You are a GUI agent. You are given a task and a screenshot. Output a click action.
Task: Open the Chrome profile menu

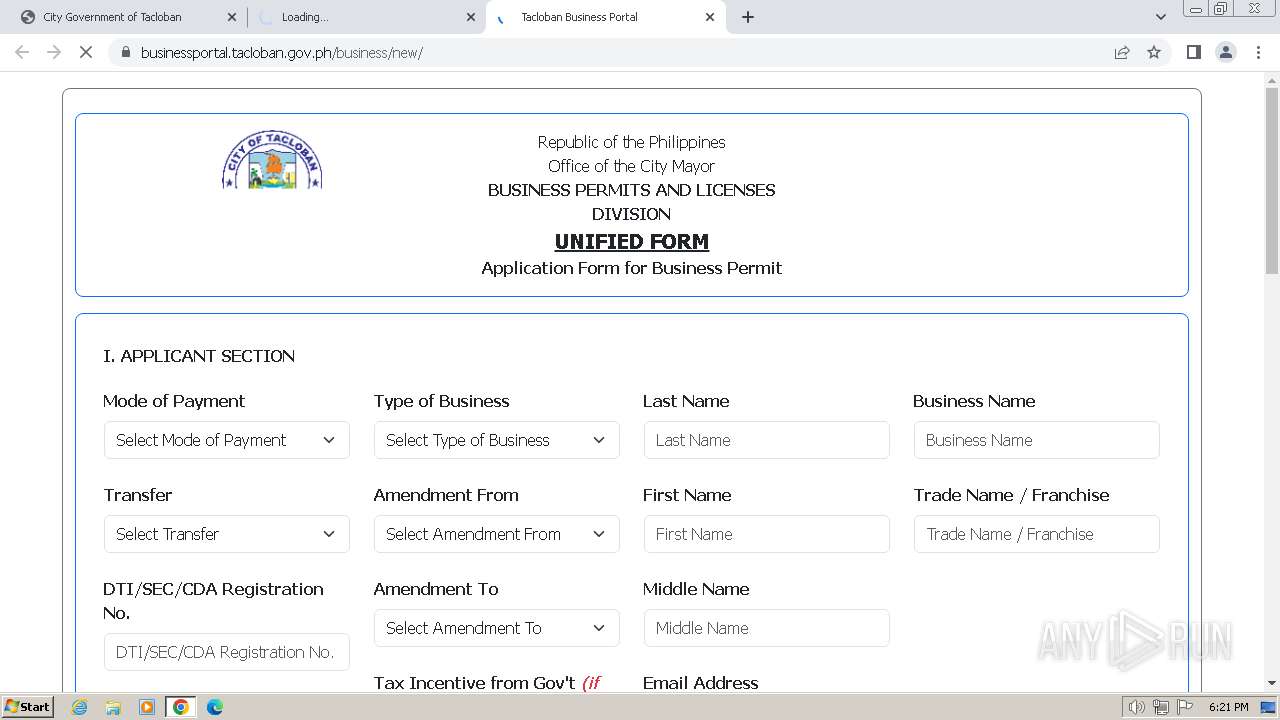pyautogui.click(x=1226, y=52)
